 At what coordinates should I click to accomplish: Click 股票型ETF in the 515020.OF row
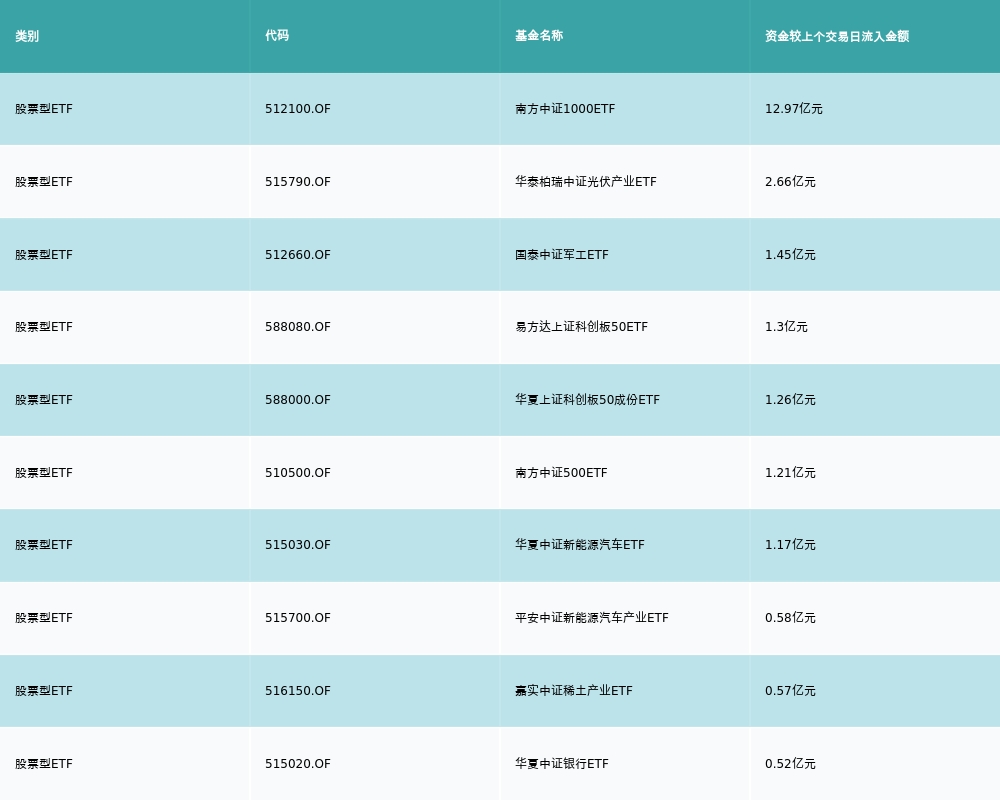point(44,764)
